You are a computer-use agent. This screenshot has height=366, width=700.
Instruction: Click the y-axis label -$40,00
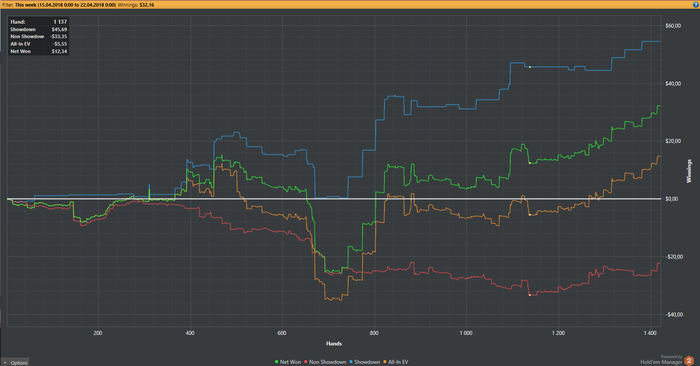(674, 315)
